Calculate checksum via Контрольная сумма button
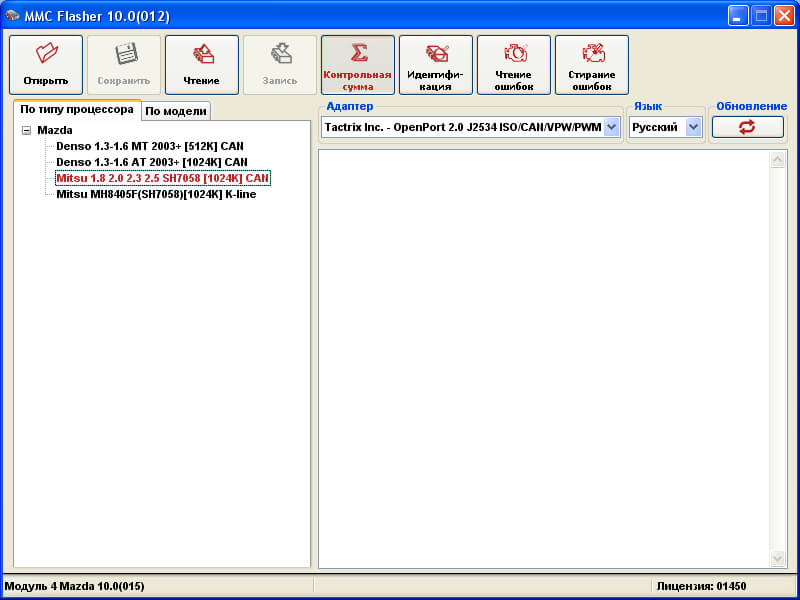The width and height of the screenshot is (800, 600). (x=358, y=65)
